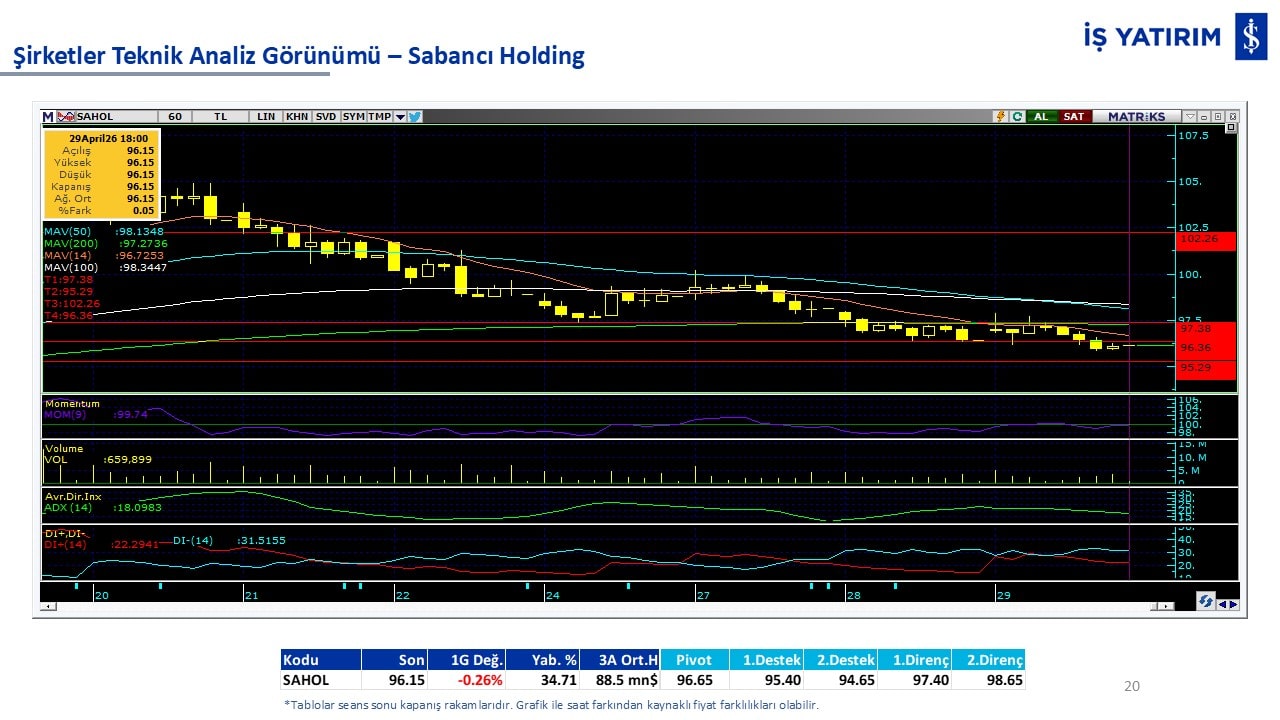Select the SYM toolbar item
Image resolution: width=1280 pixels, height=720 pixels.
[353, 117]
